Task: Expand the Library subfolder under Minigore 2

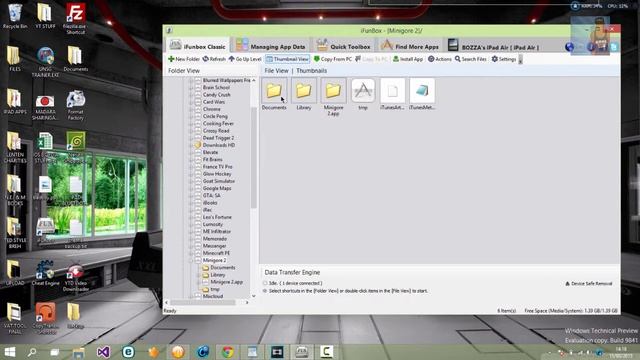Action: (x=198, y=275)
